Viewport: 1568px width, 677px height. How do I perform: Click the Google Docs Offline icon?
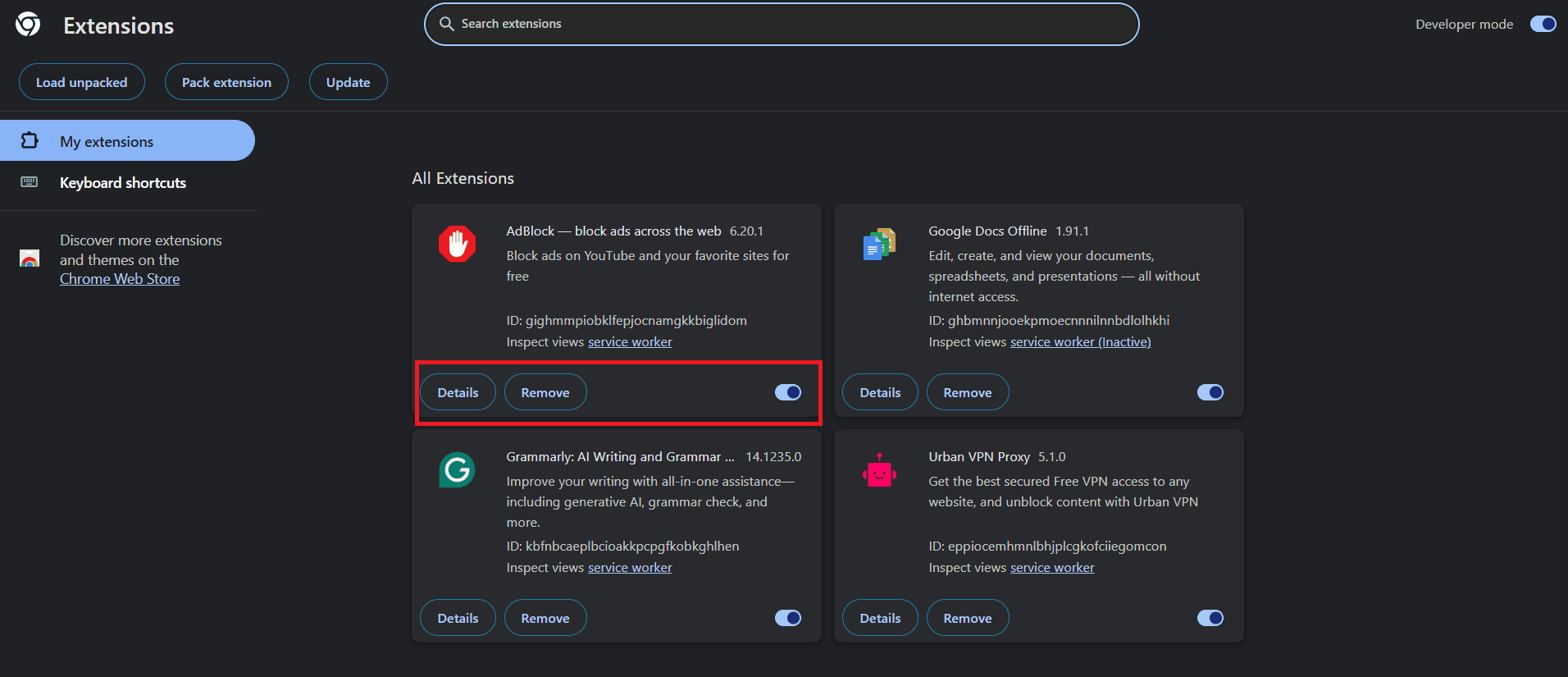coord(879,244)
